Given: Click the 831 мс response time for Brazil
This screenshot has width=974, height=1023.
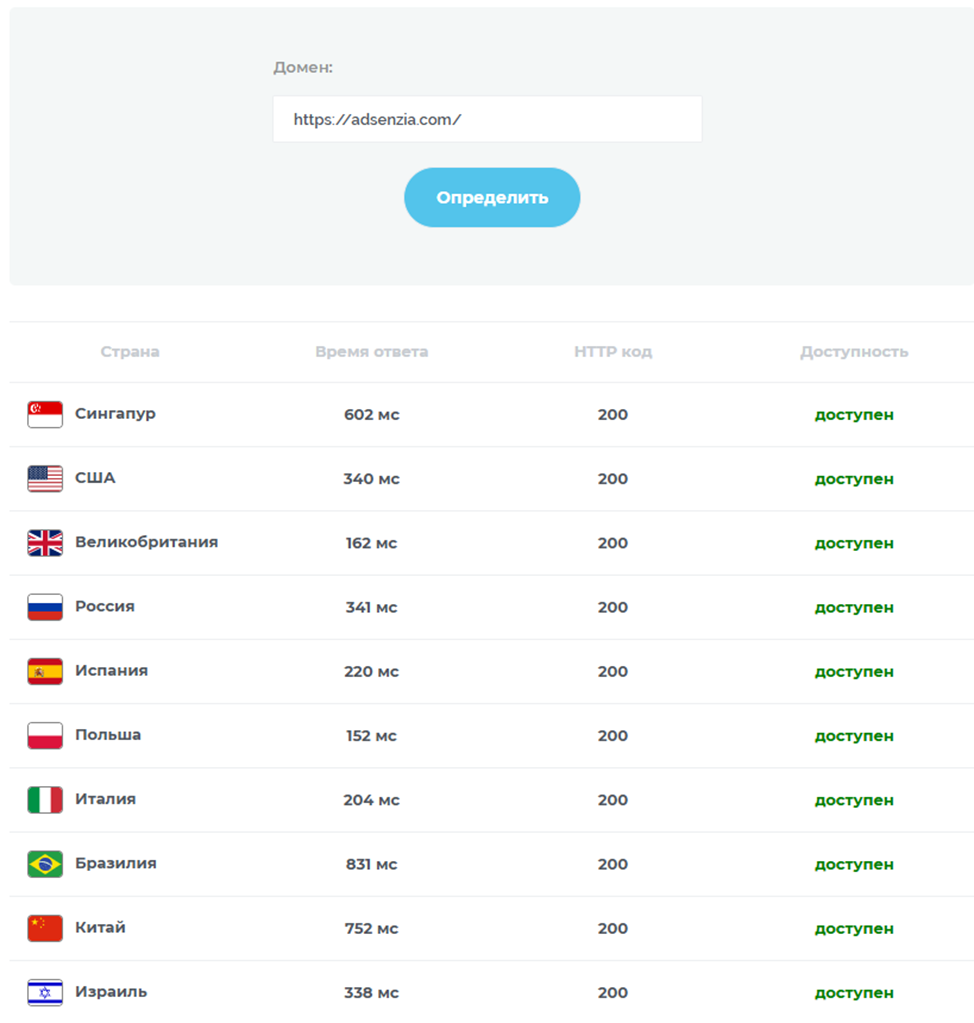Looking at the screenshot, I should click(x=372, y=864).
